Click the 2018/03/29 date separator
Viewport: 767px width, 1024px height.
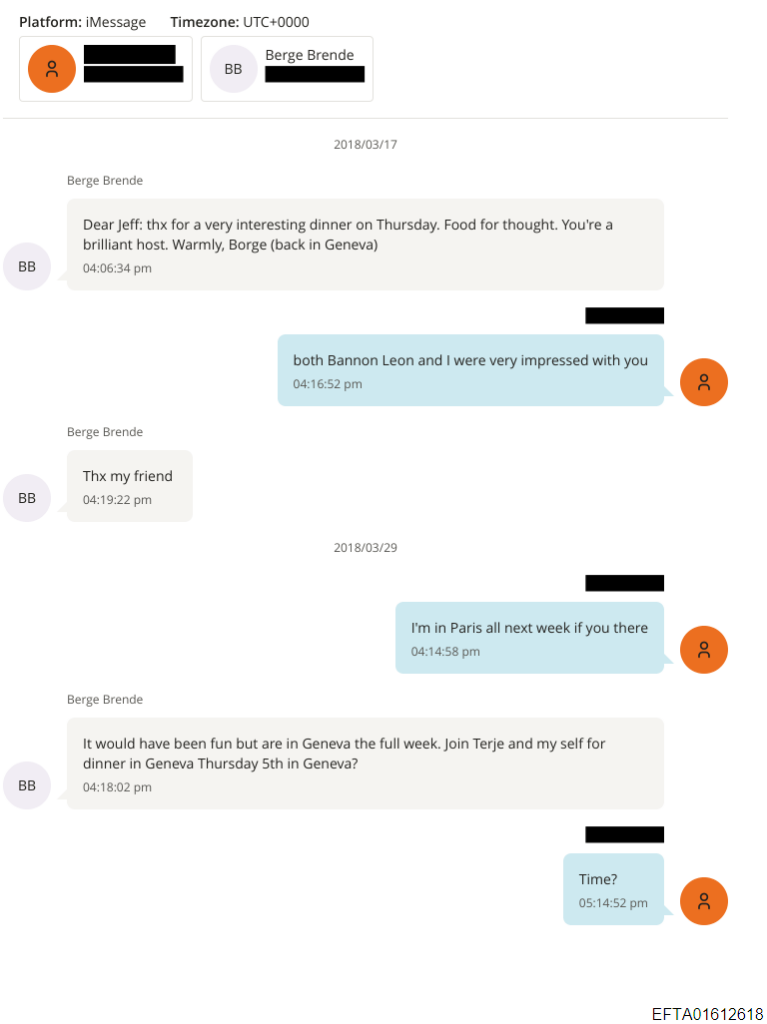(365, 548)
